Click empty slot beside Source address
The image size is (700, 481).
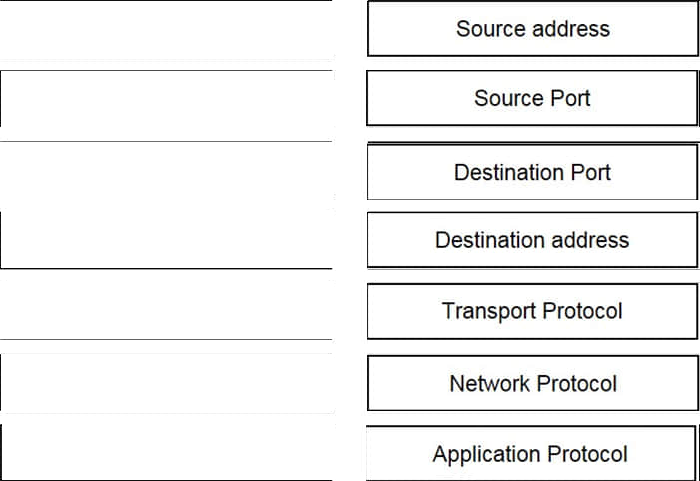pos(166,29)
